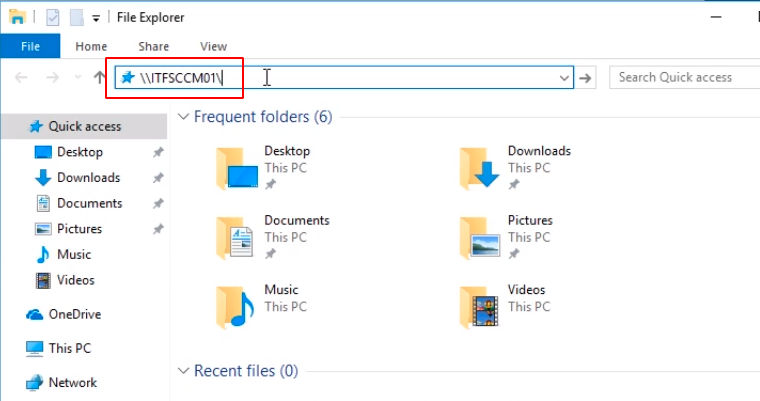The height and width of the screenshot is (401, 760).
Task: Select the Music folder icon in Frequent folders
Action: click(236, 307)
